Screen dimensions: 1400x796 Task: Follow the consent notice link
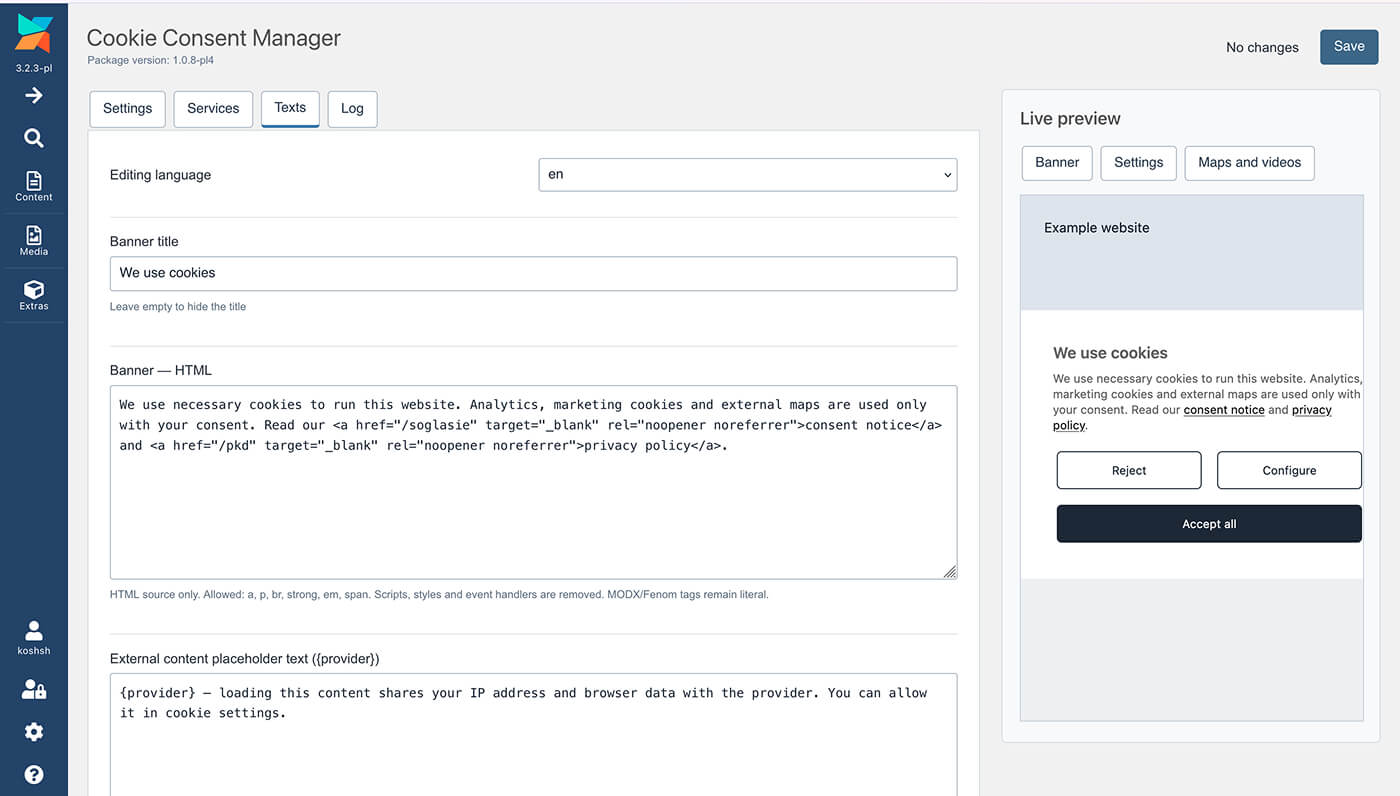(x=1224, y=410)
